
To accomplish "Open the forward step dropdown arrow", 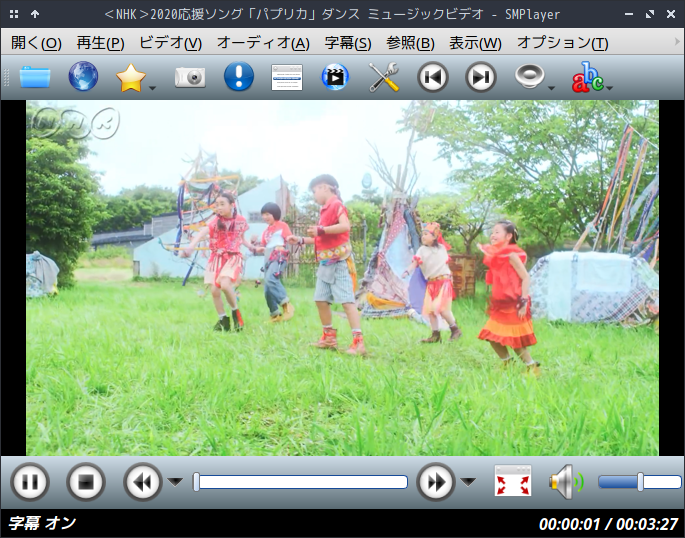I will pyautogui.click(x=468, y=482).
